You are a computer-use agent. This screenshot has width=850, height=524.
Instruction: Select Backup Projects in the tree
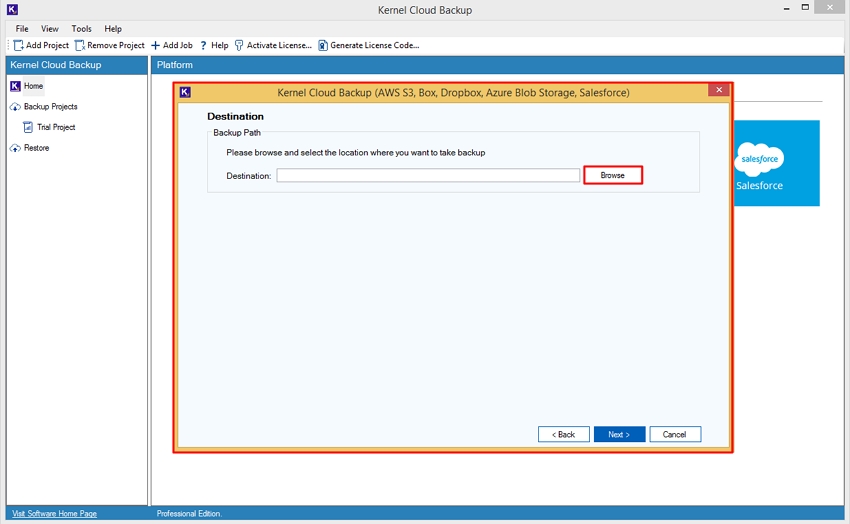click(x=50, y=107)
